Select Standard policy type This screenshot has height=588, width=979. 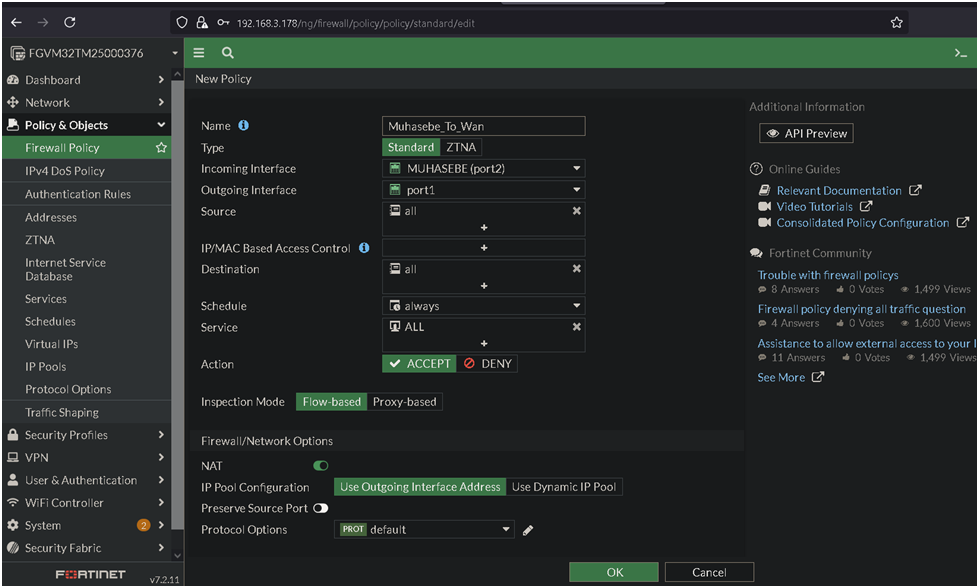click(411, 147)
